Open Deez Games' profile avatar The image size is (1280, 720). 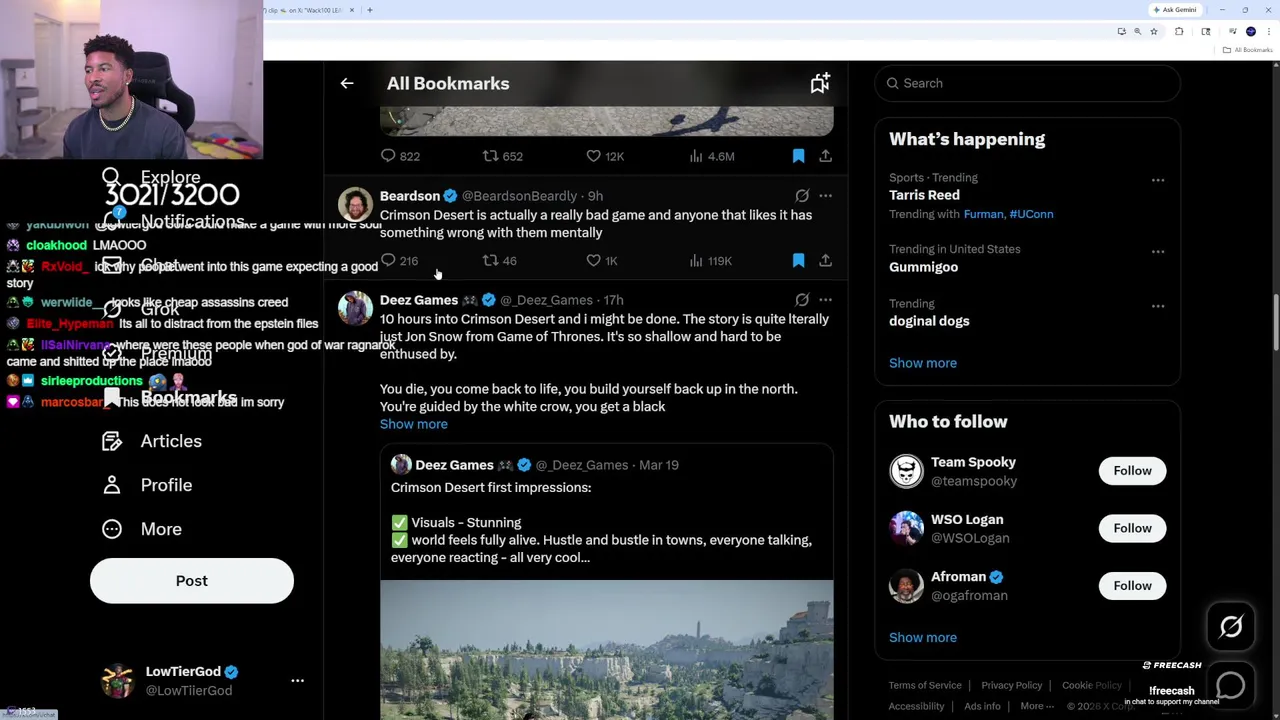coord(355,308)
